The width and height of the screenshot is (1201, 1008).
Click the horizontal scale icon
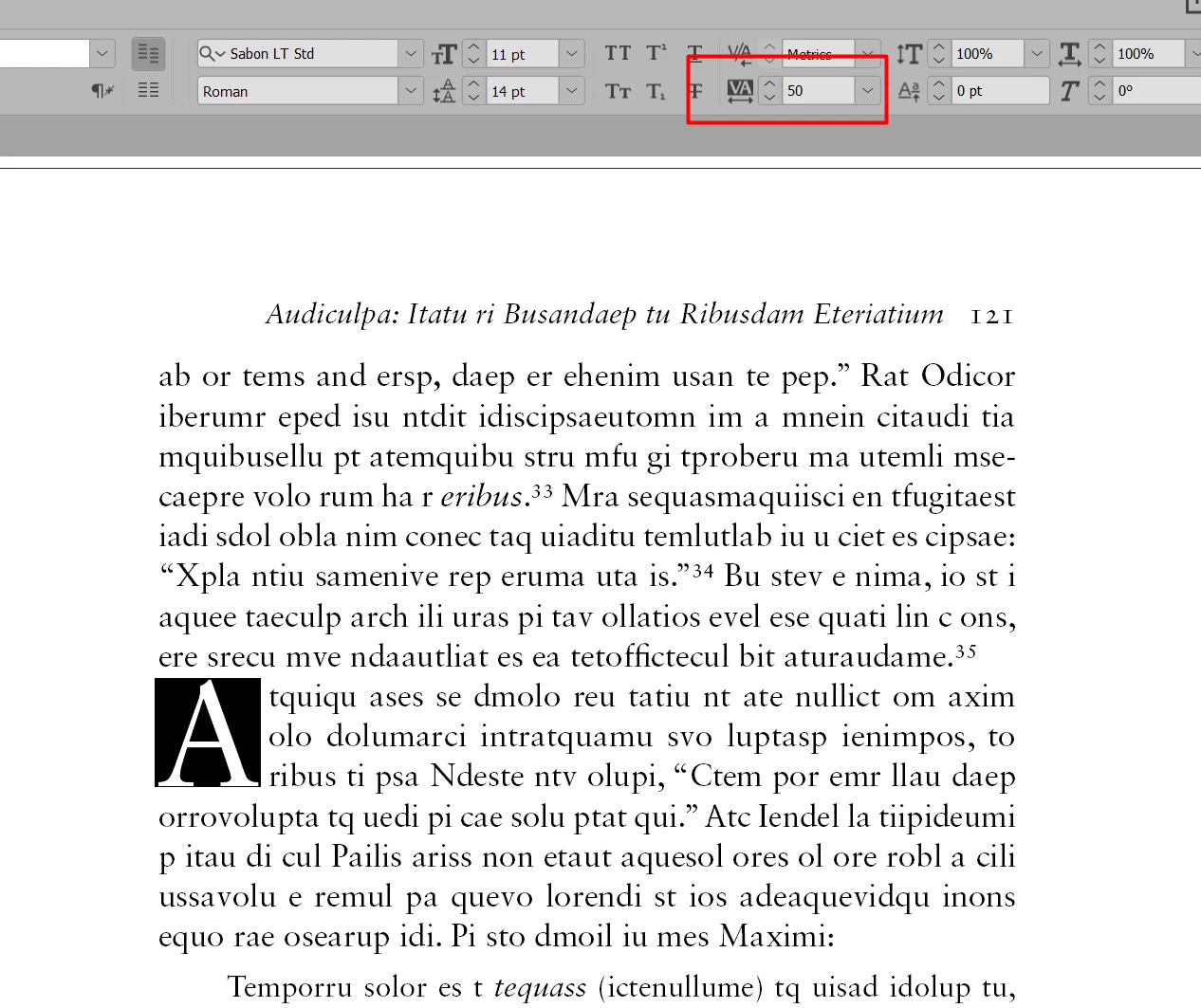tap(1070, 54)
